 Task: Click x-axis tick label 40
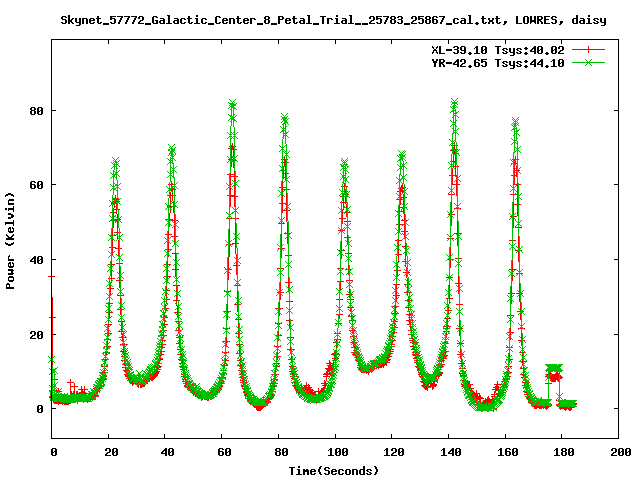(x=167, y=452)
